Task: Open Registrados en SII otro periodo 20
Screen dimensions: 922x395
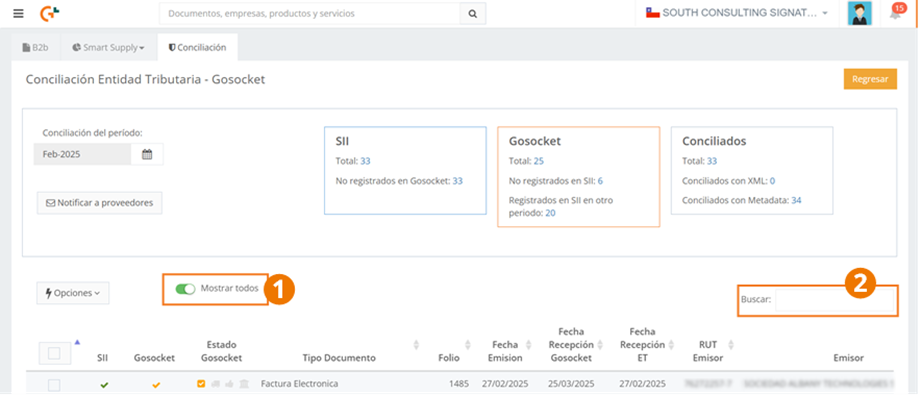Action: pyautogui.click(x=550, y=213)
